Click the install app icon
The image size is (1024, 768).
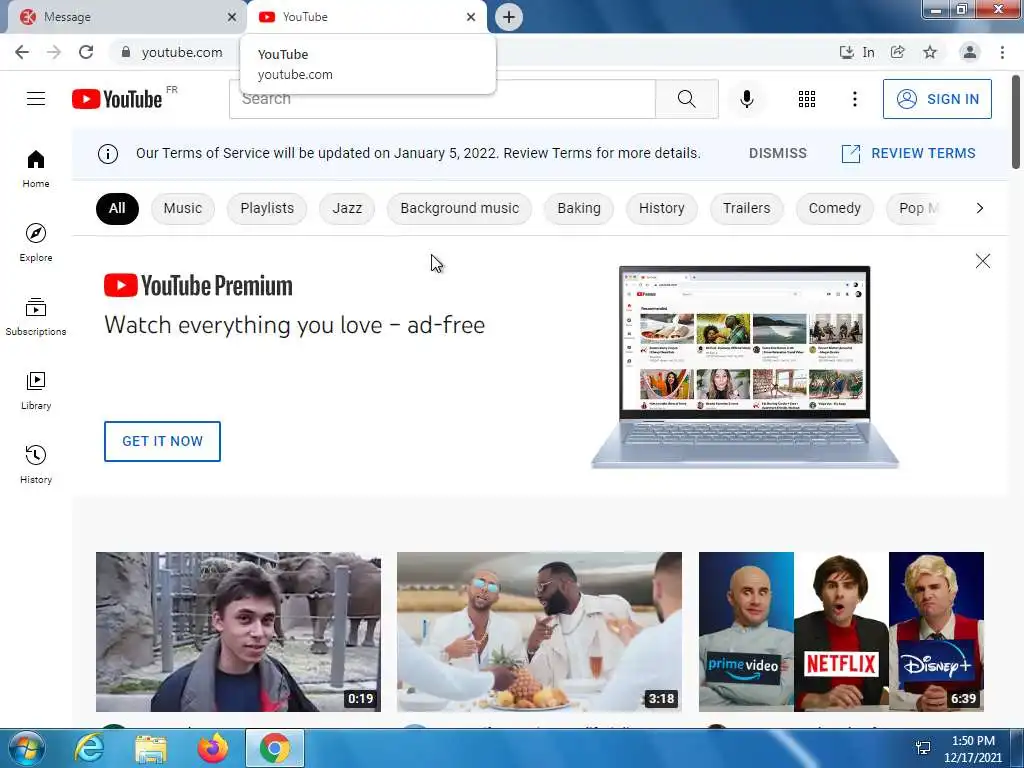846,52
